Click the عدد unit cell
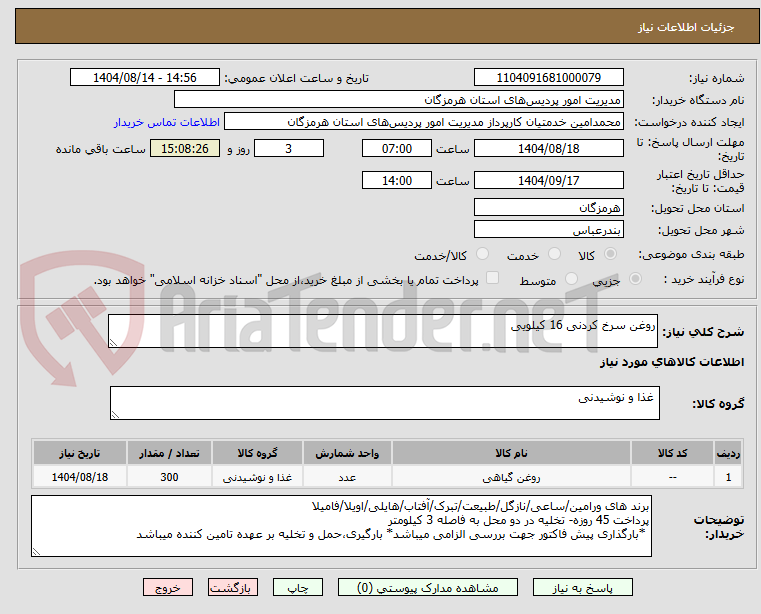 coord(347,477)
